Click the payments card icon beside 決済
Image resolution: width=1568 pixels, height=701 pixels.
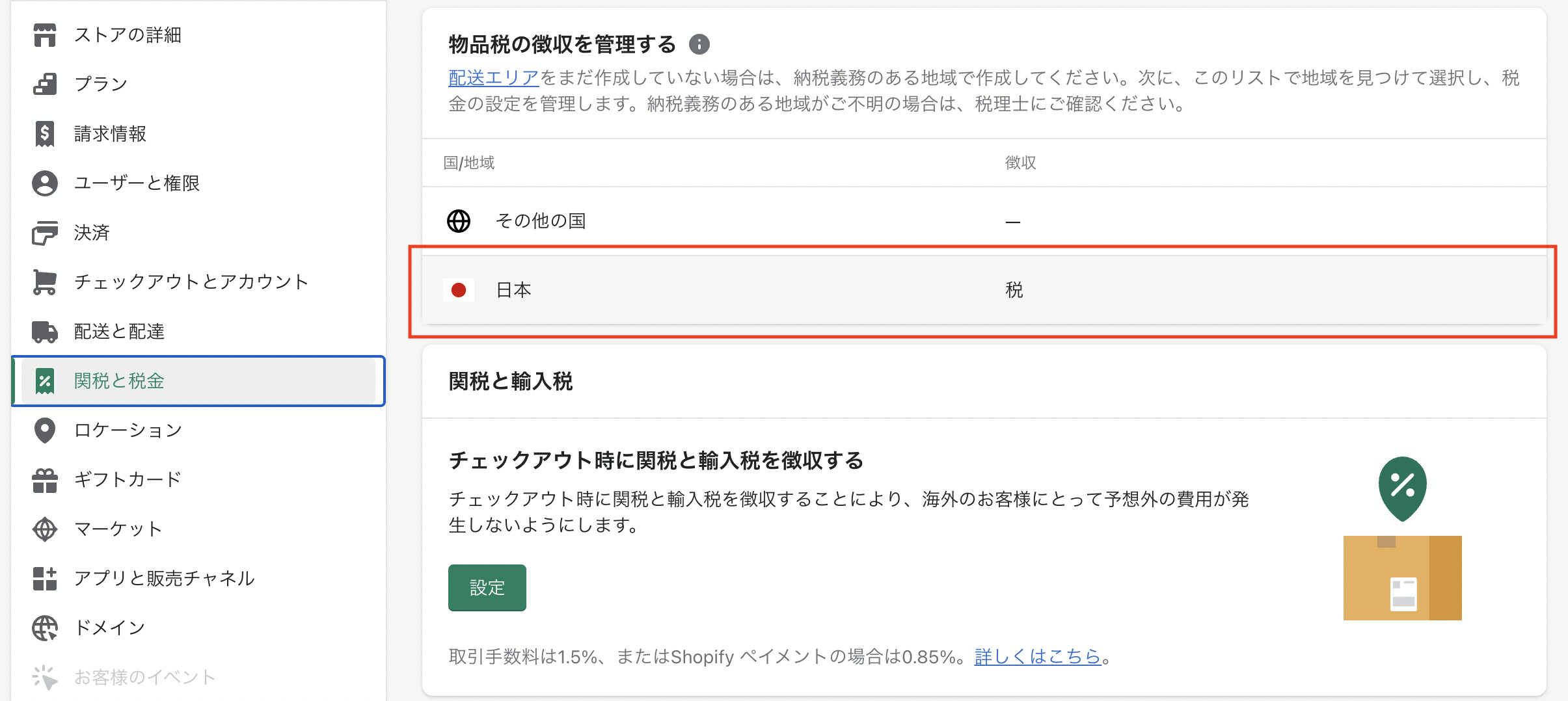(x=44, y=233)
